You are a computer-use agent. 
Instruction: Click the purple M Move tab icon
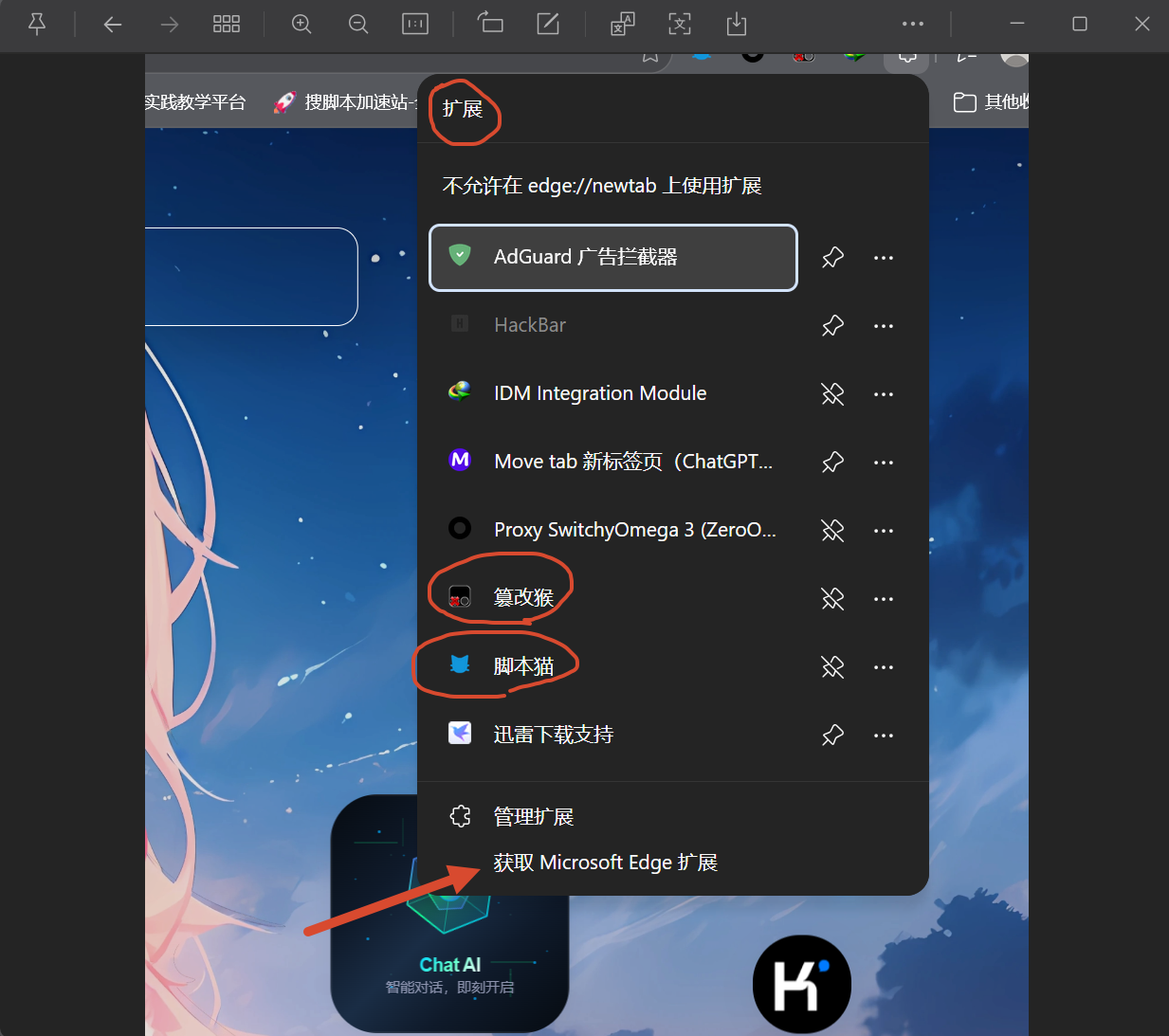[x=460, y=460]
